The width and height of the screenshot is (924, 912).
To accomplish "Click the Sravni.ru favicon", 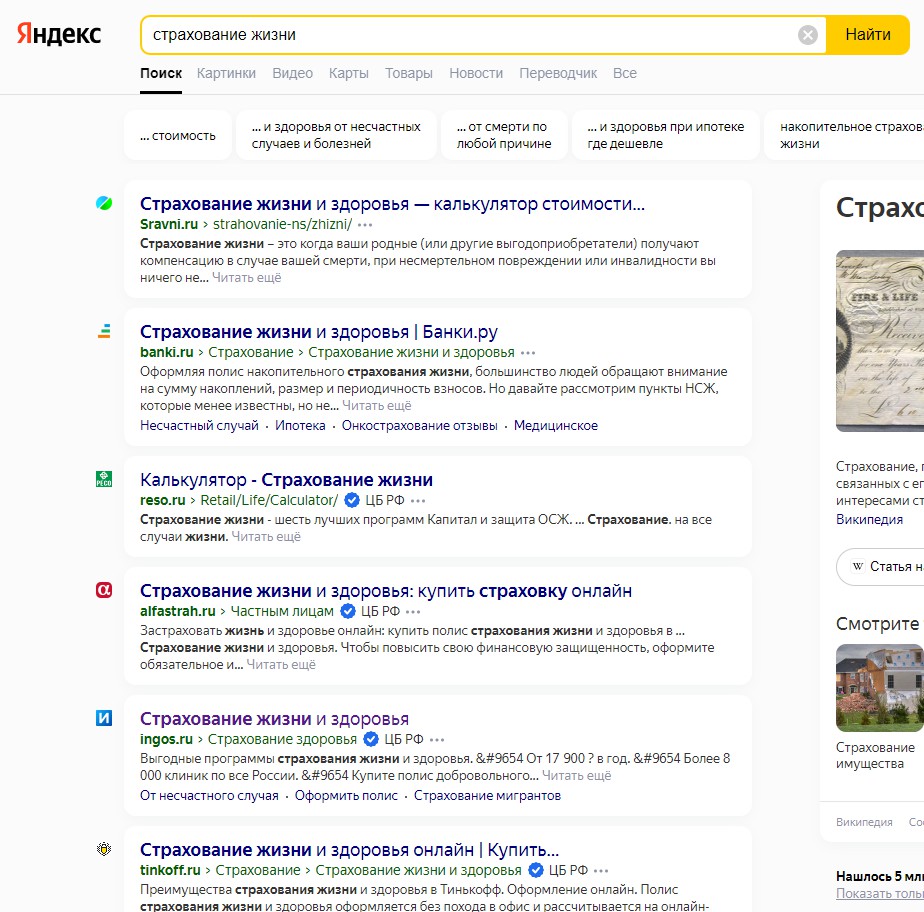I will pyautogui.click(x=104, y=203).
